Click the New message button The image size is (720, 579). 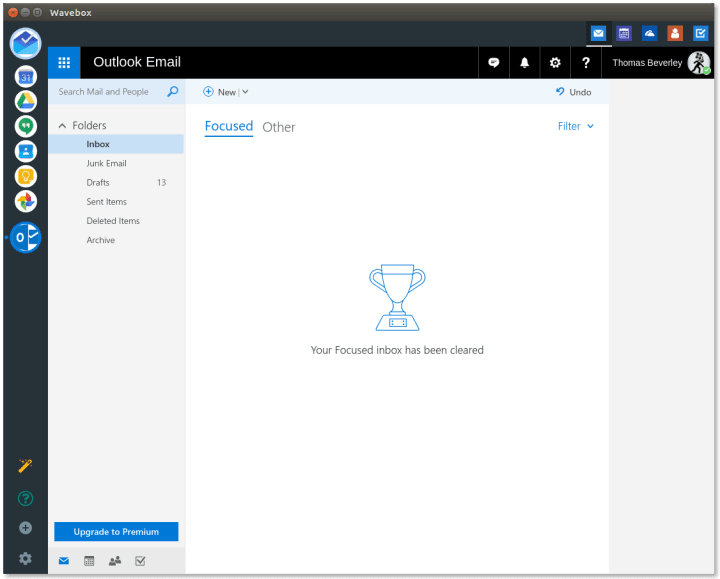tap(219, 92)
